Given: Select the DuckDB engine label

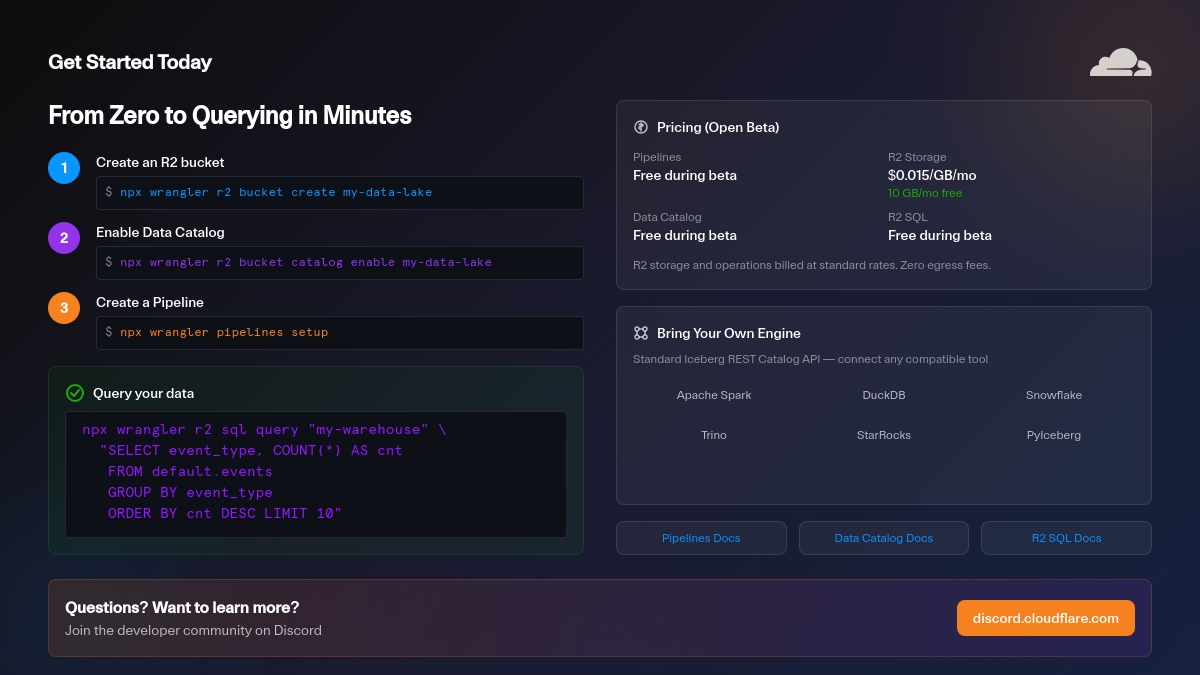Looking at the screenshot, I should click(x=884, y=395).
